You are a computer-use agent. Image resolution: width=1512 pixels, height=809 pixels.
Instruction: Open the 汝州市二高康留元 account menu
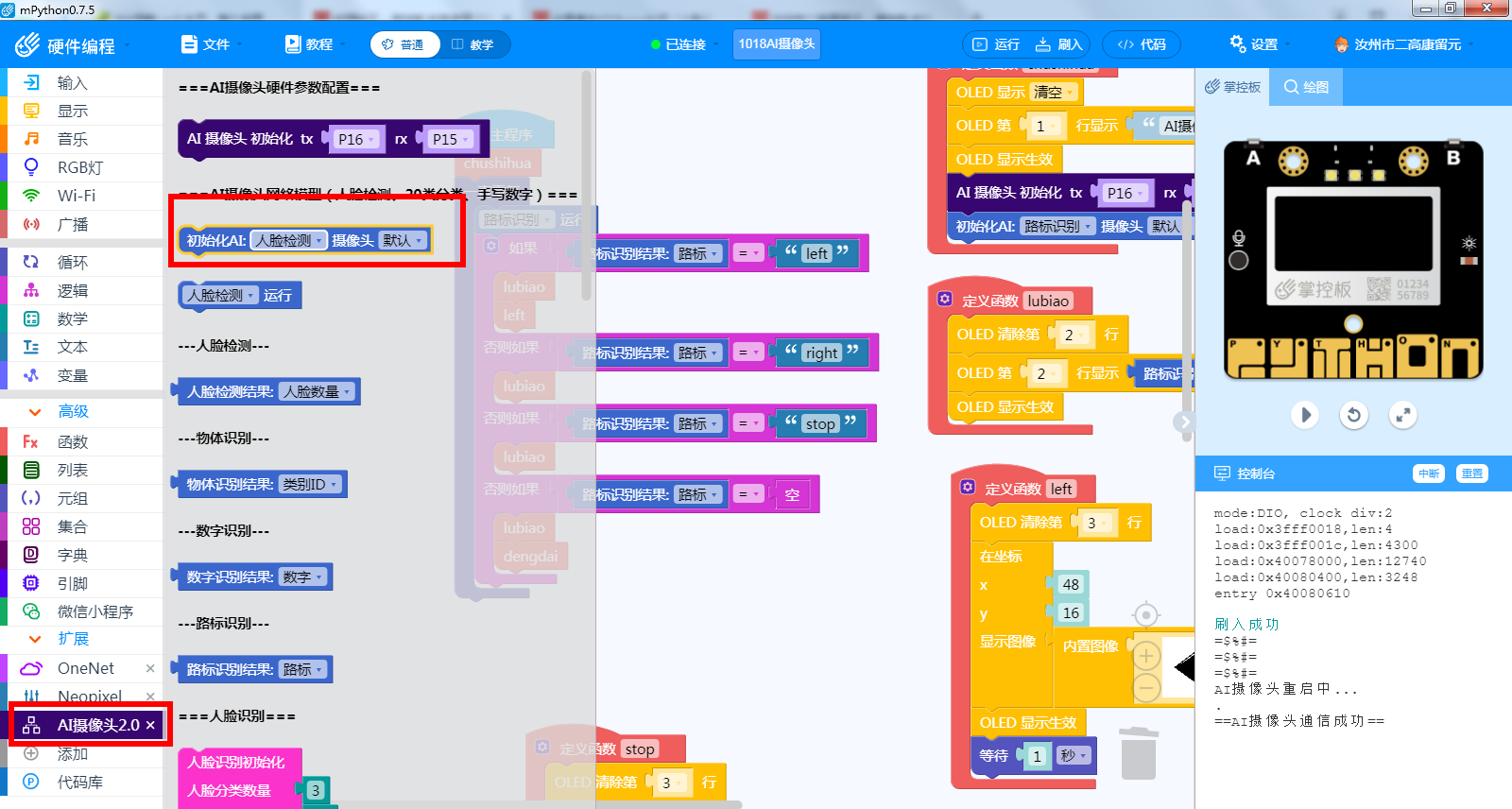(x=1405, y=44)
